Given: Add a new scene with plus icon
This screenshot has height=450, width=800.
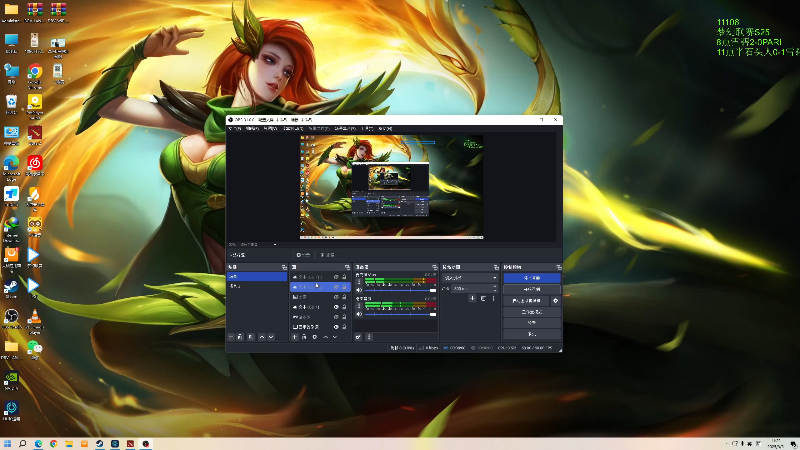Looking at the screenshot, I should (x=231, y=337).
